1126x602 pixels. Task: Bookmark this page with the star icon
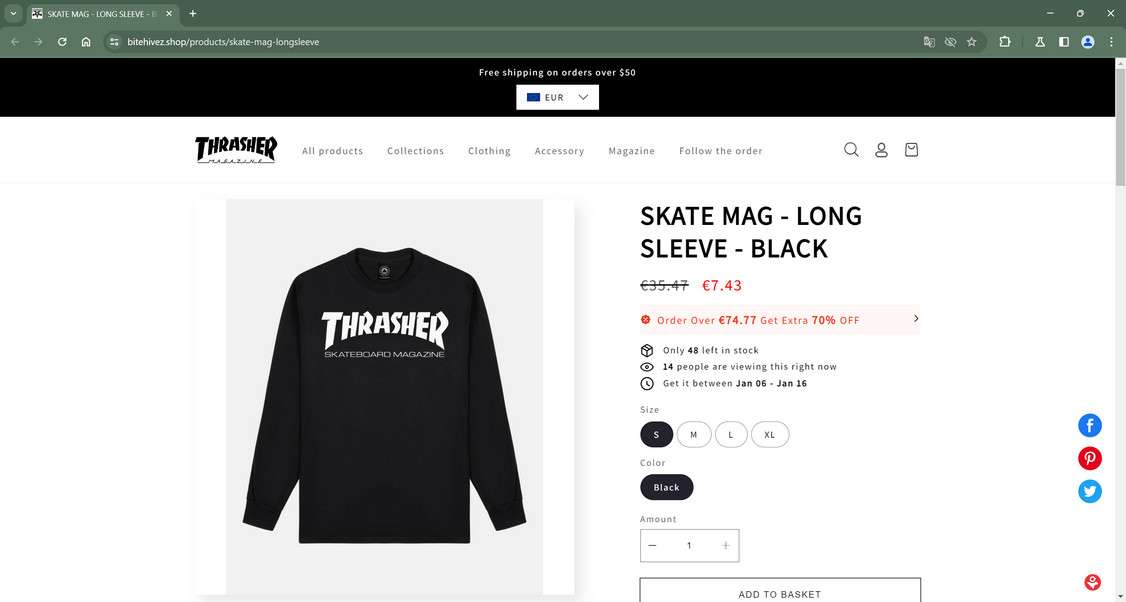tap(972, 42)
